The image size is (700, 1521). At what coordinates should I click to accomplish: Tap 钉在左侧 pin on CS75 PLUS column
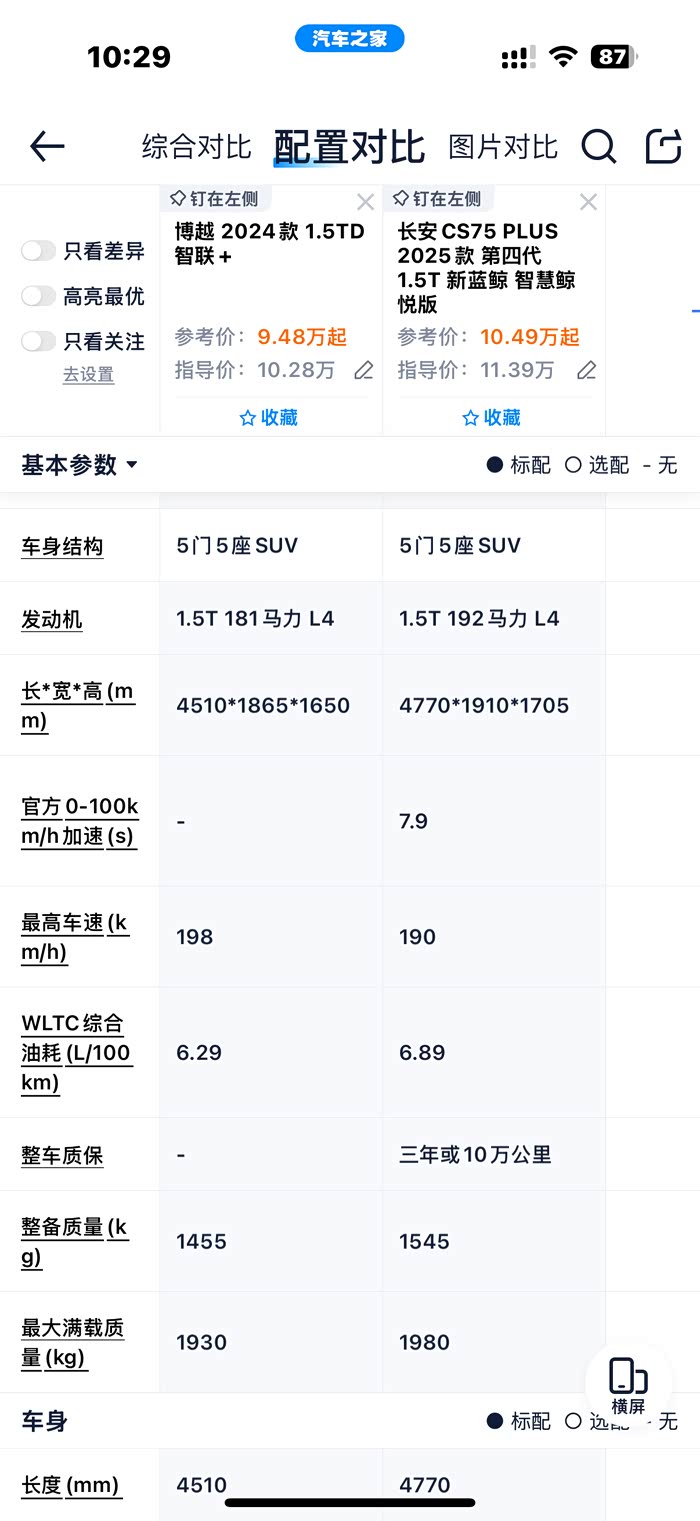pos(443,199)
